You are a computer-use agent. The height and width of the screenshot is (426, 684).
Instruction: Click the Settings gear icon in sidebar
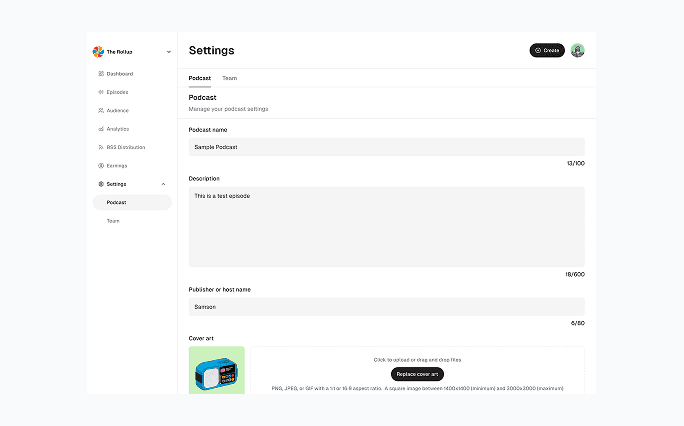click(x=101, y=184)
